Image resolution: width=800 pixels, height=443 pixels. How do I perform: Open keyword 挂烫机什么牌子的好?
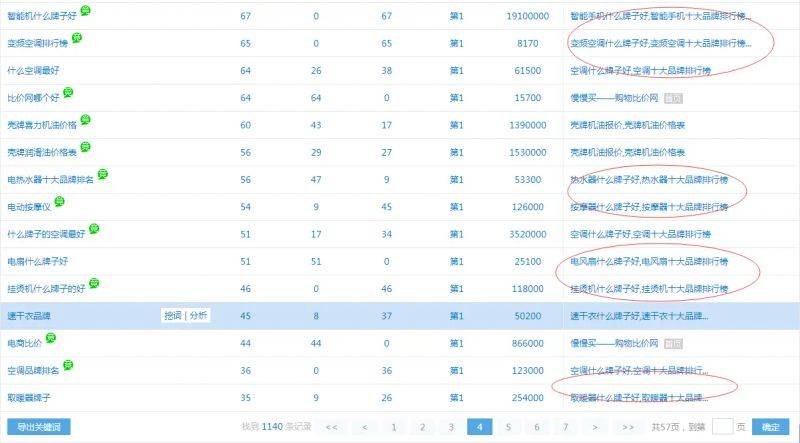click(x=46, y=289)
